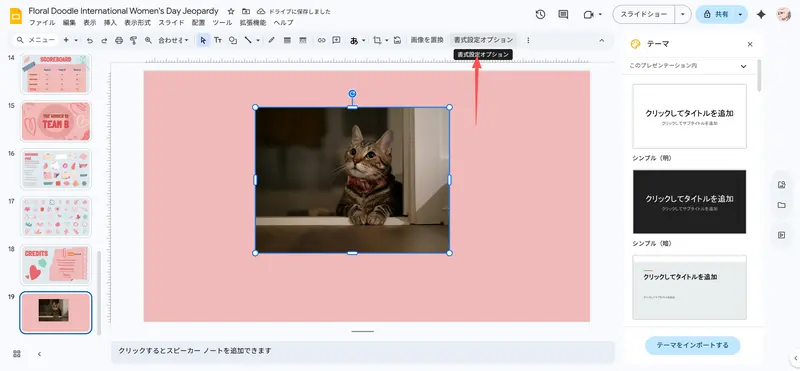
Task: Click the あ input tools icon
Action: pyautogui.click(x=354, y=40)
